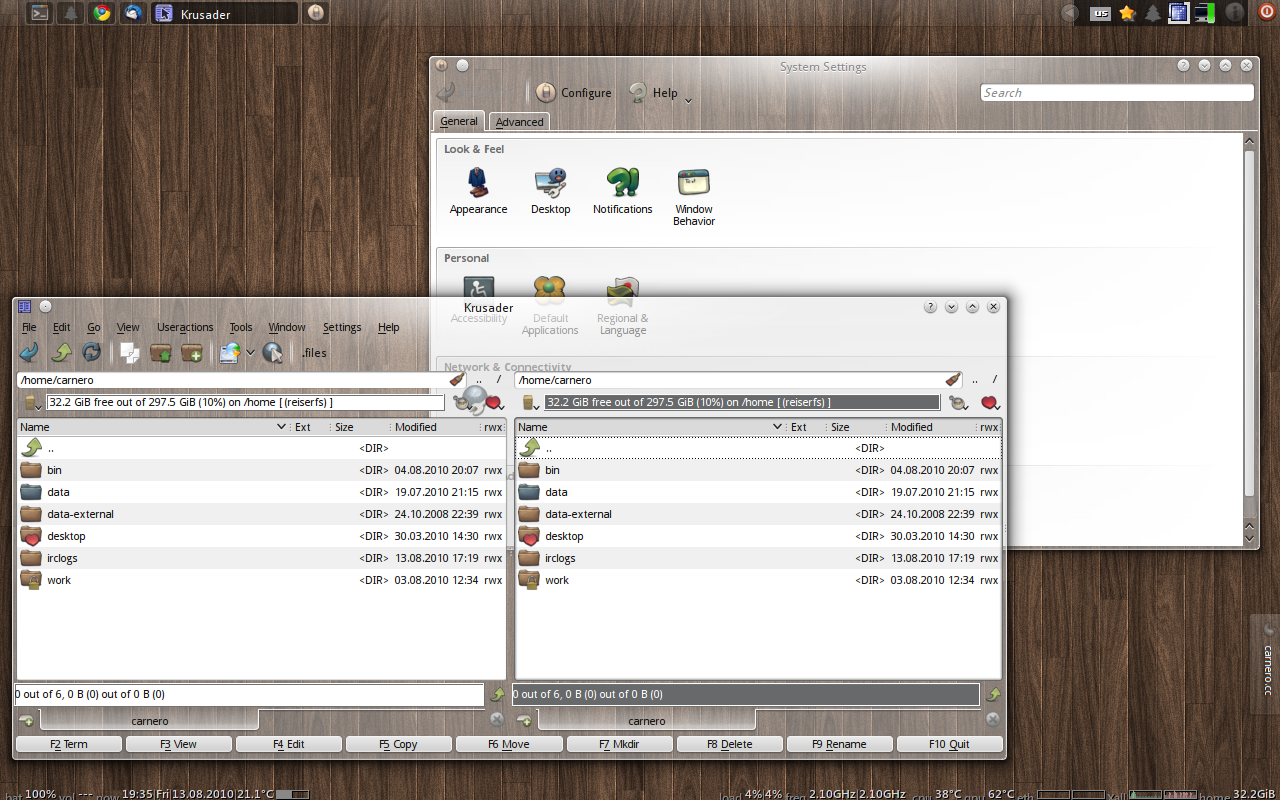Launch Chrome from top panel
The image size is (1280, 800).
pos(100,13)
